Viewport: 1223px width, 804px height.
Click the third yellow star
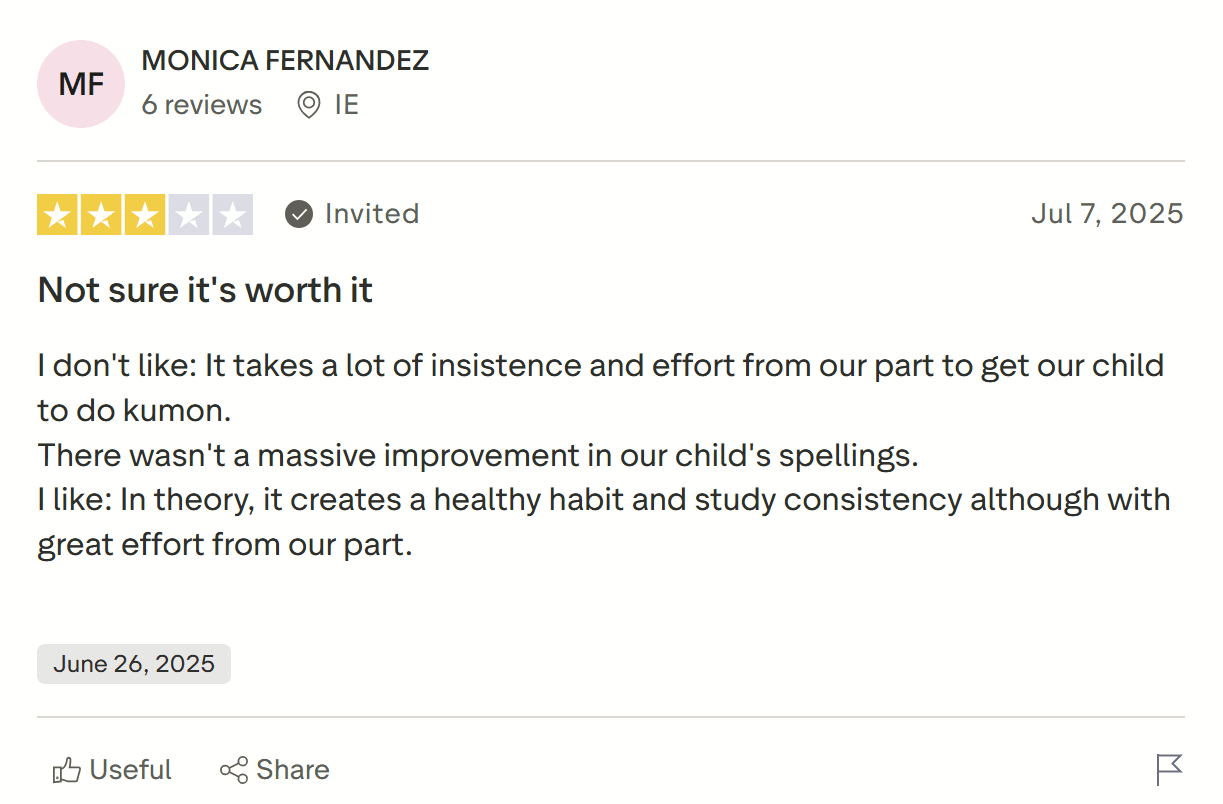145,215
